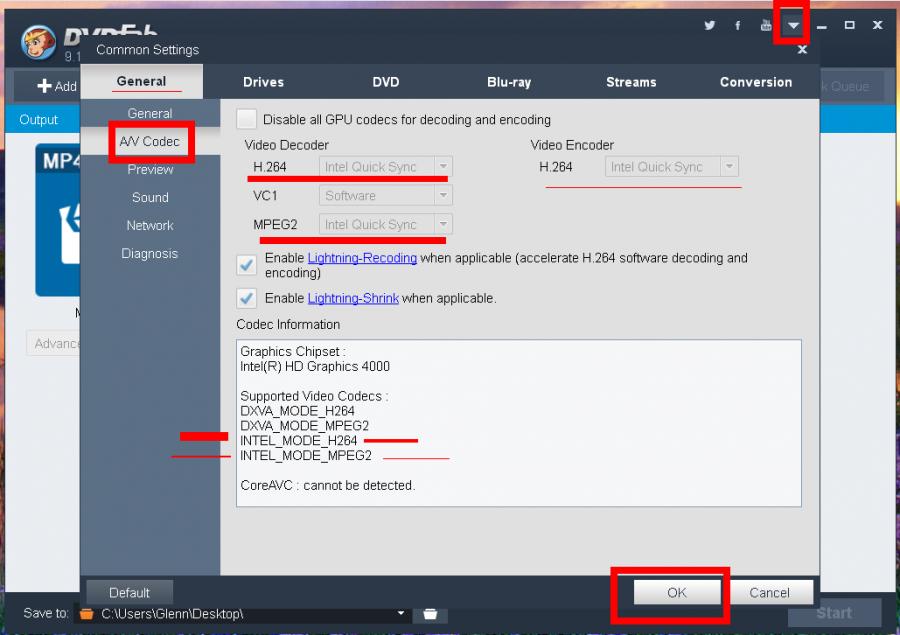Close the Common Settings dialog

coord(802,50)
